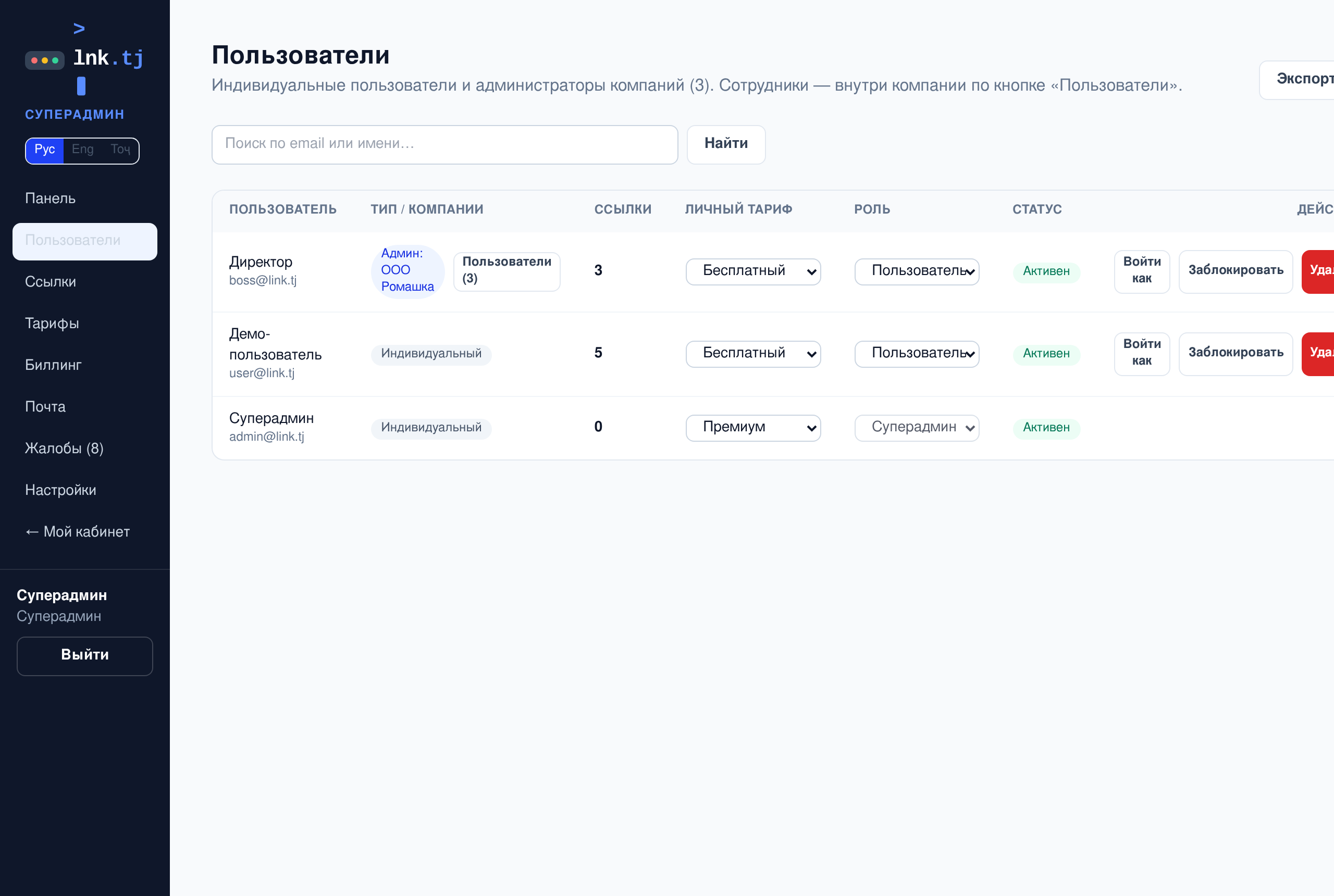Navigate to Биллинг

coord(84,365)
